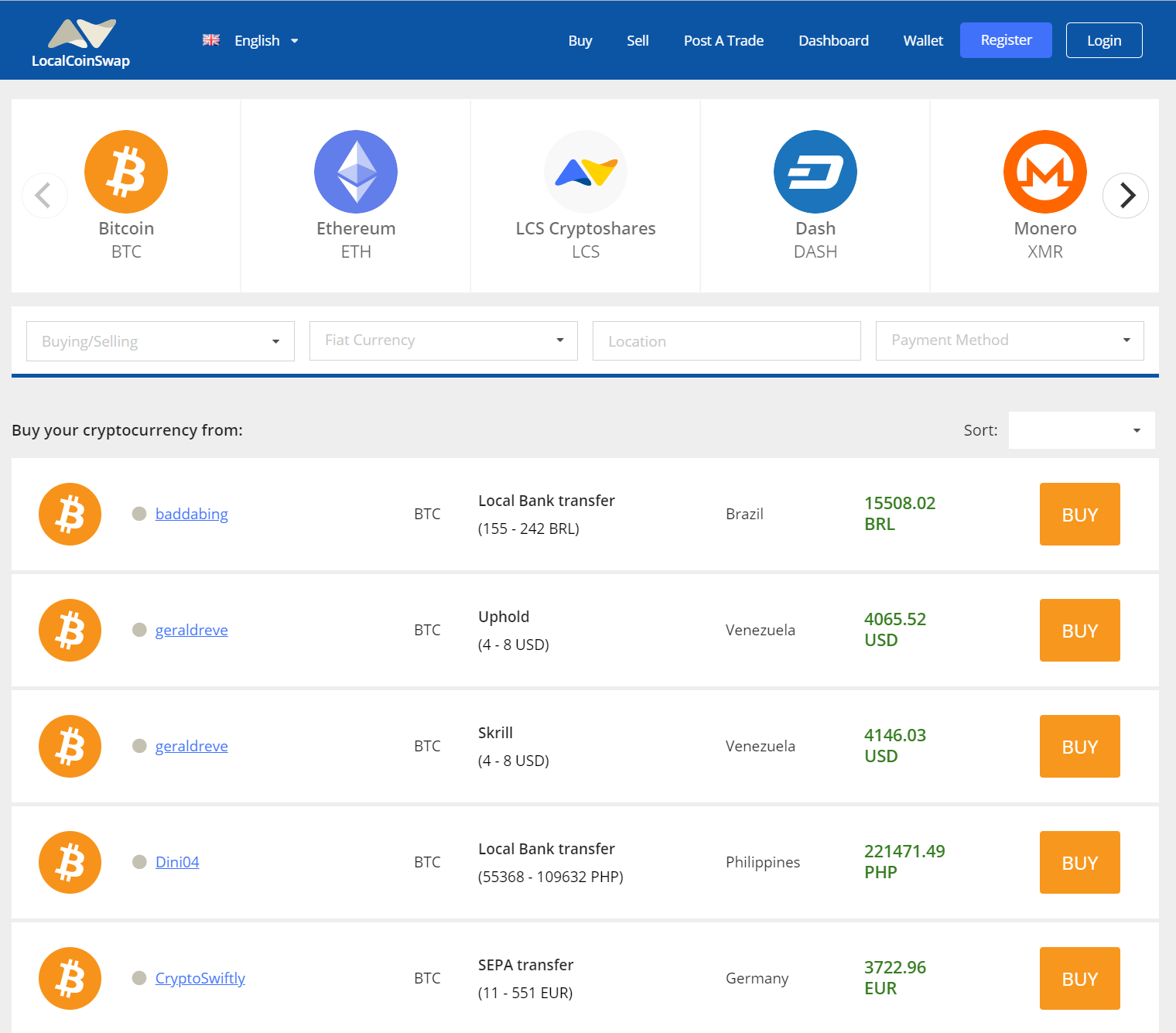This screenshot has width=1176, height=1033.
Task: Switch to the Sell tab
Action: click(638, 40)
